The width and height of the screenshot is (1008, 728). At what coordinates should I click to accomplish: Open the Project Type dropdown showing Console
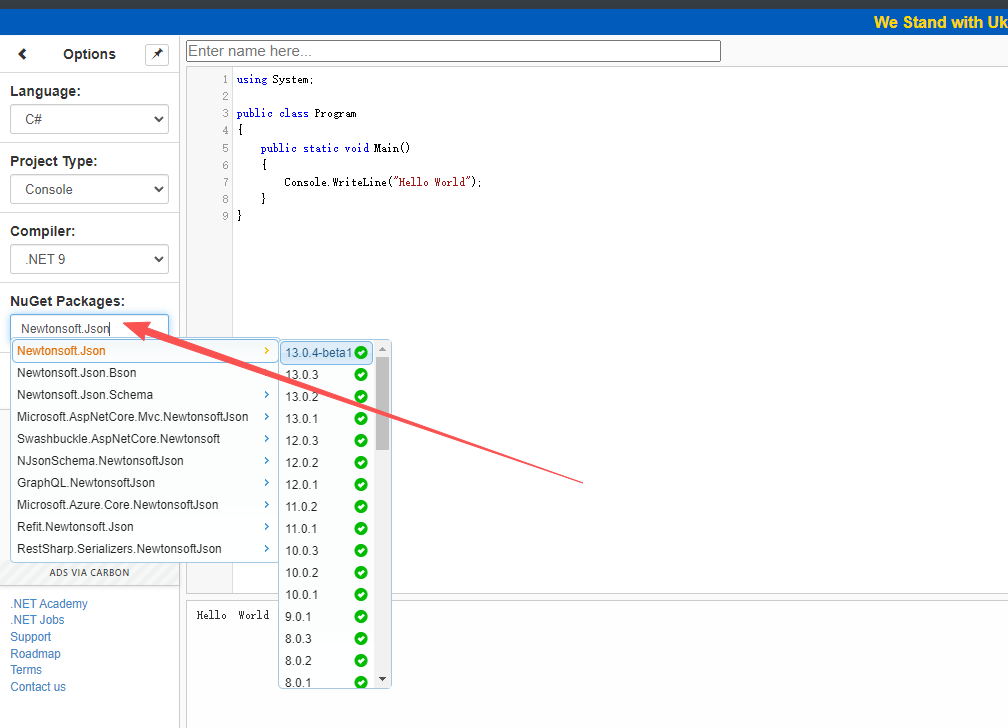(x=89, y=189)
